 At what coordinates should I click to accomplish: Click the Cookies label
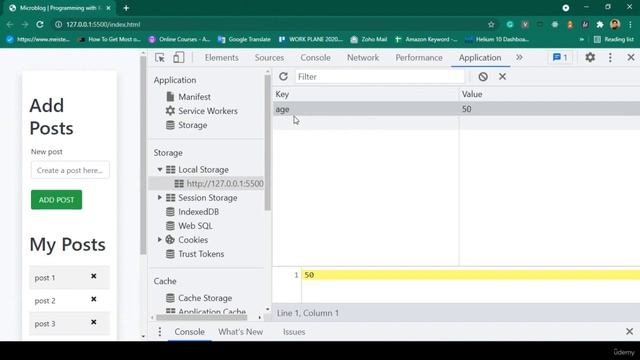[x=193, y=240]
